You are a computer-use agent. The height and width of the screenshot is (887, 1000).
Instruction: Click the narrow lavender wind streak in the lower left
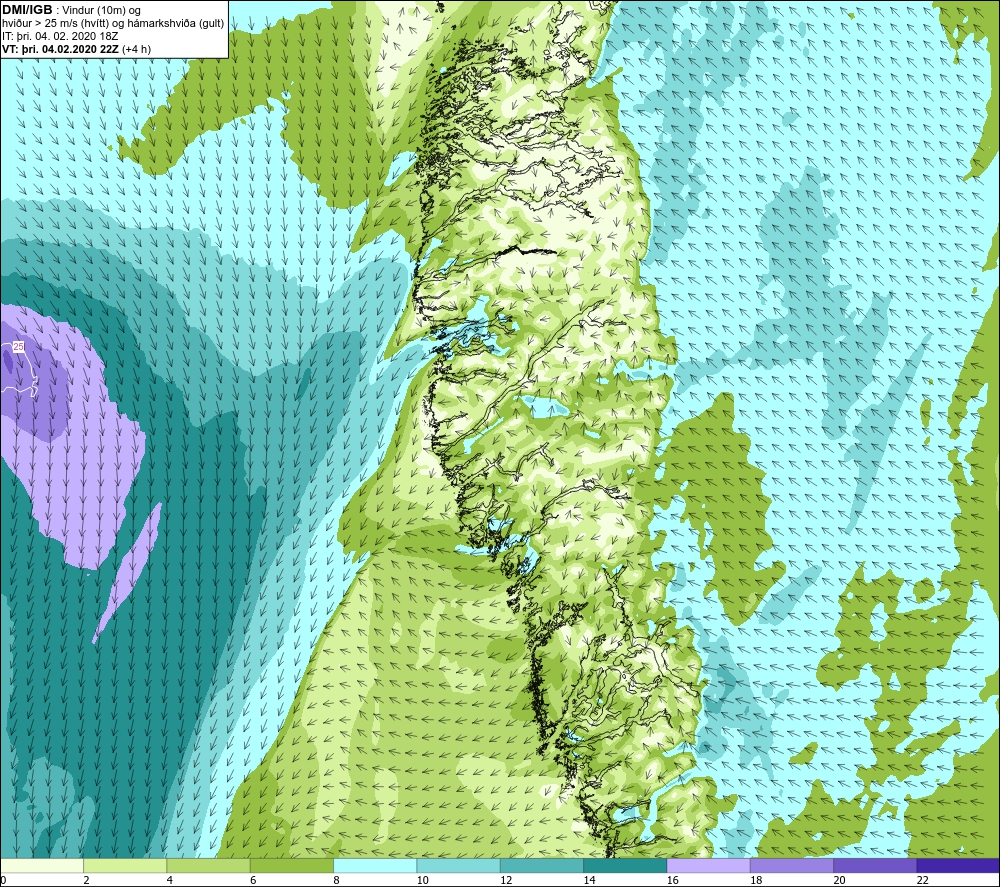(128, 572)
